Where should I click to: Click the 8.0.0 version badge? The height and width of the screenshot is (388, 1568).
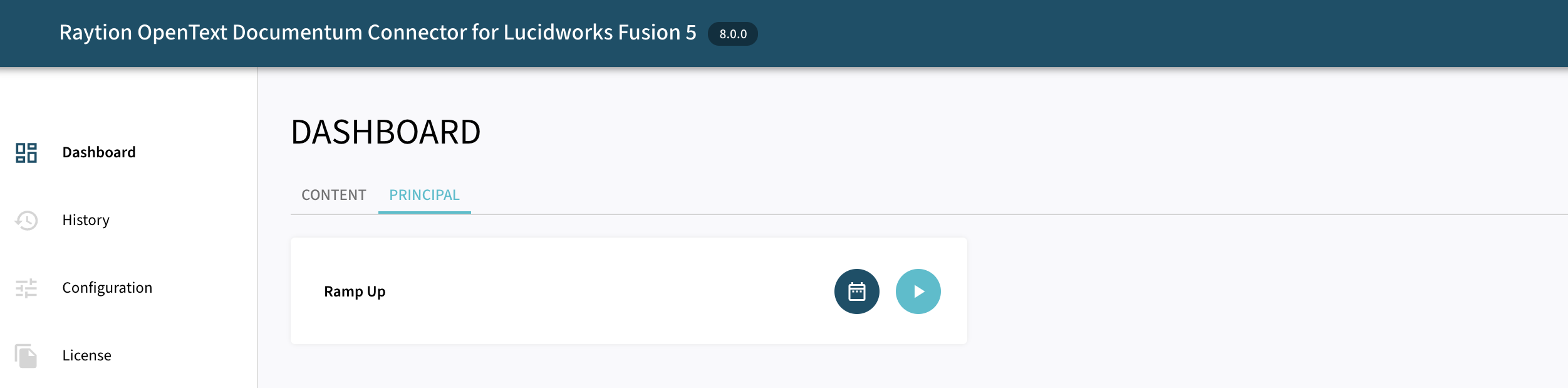point(732,35)
